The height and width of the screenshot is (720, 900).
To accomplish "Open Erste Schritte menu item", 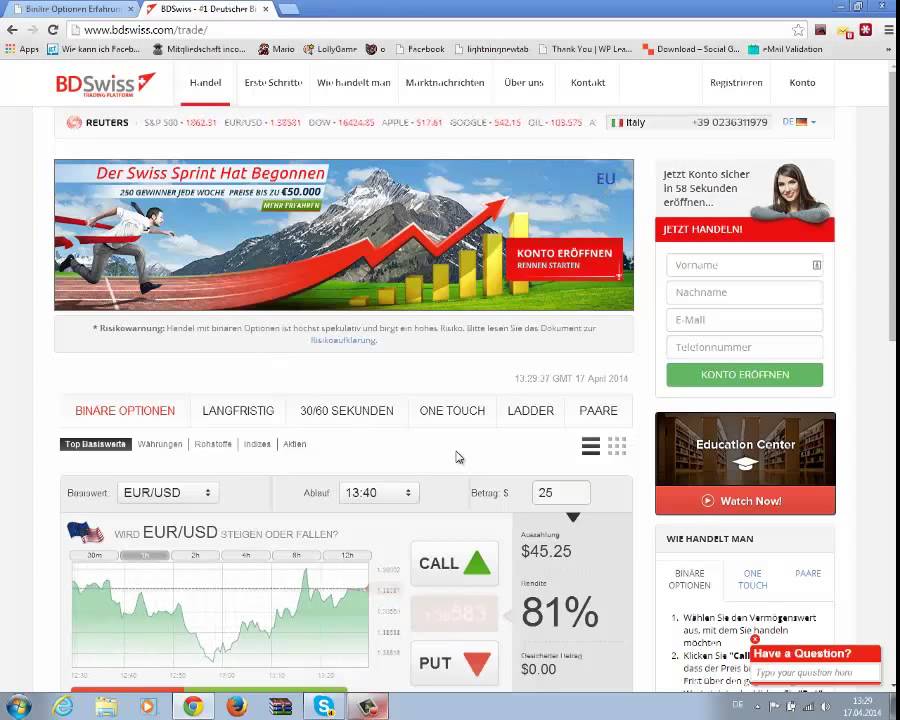I will [273, 83].
